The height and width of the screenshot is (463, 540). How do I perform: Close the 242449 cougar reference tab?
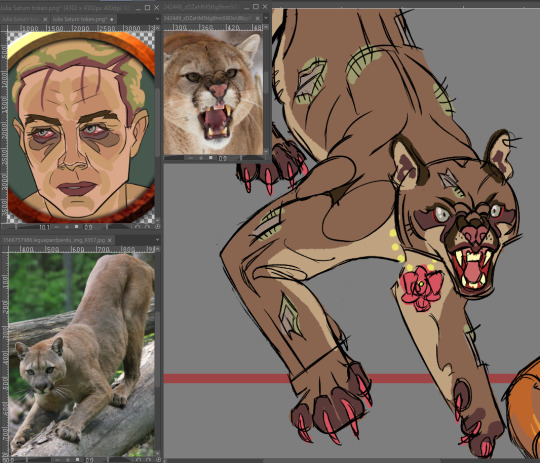coord(257,18)
